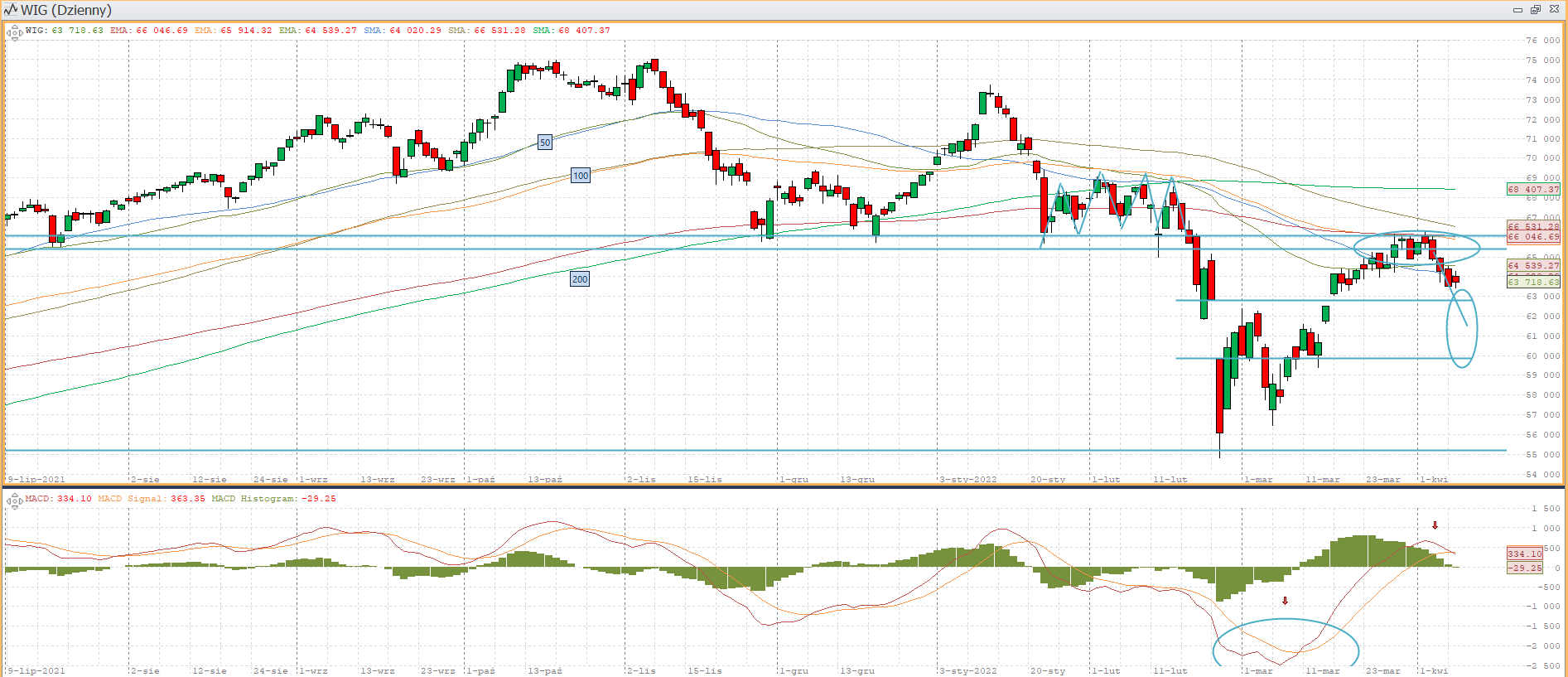Click the pan arrows icon in MACD panel
The width and height of the screenshot is (1568, 677).
click(x=14, y=500)
